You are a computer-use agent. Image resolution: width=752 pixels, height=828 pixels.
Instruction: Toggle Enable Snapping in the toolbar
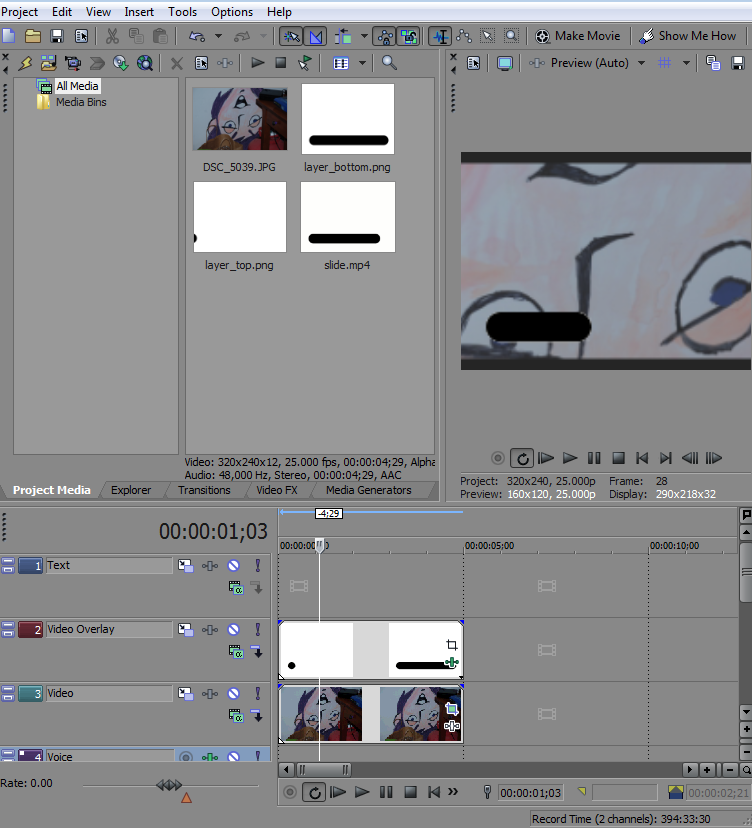pos(292,36)
